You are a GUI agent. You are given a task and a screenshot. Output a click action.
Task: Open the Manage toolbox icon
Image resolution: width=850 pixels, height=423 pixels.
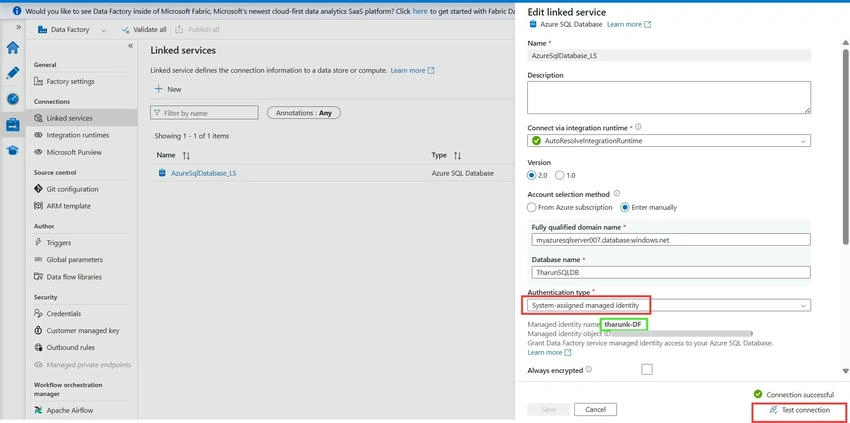(x=12, y=125)
